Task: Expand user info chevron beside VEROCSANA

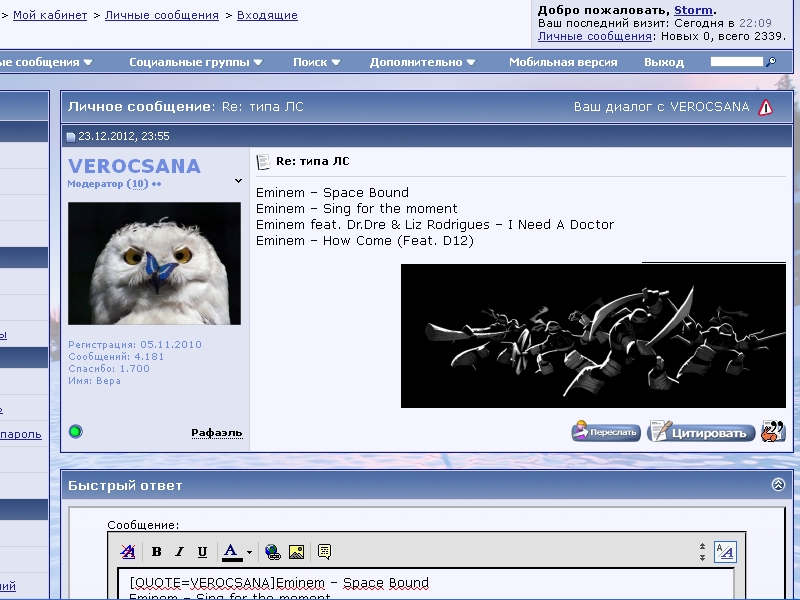Action: coord(238,181)
